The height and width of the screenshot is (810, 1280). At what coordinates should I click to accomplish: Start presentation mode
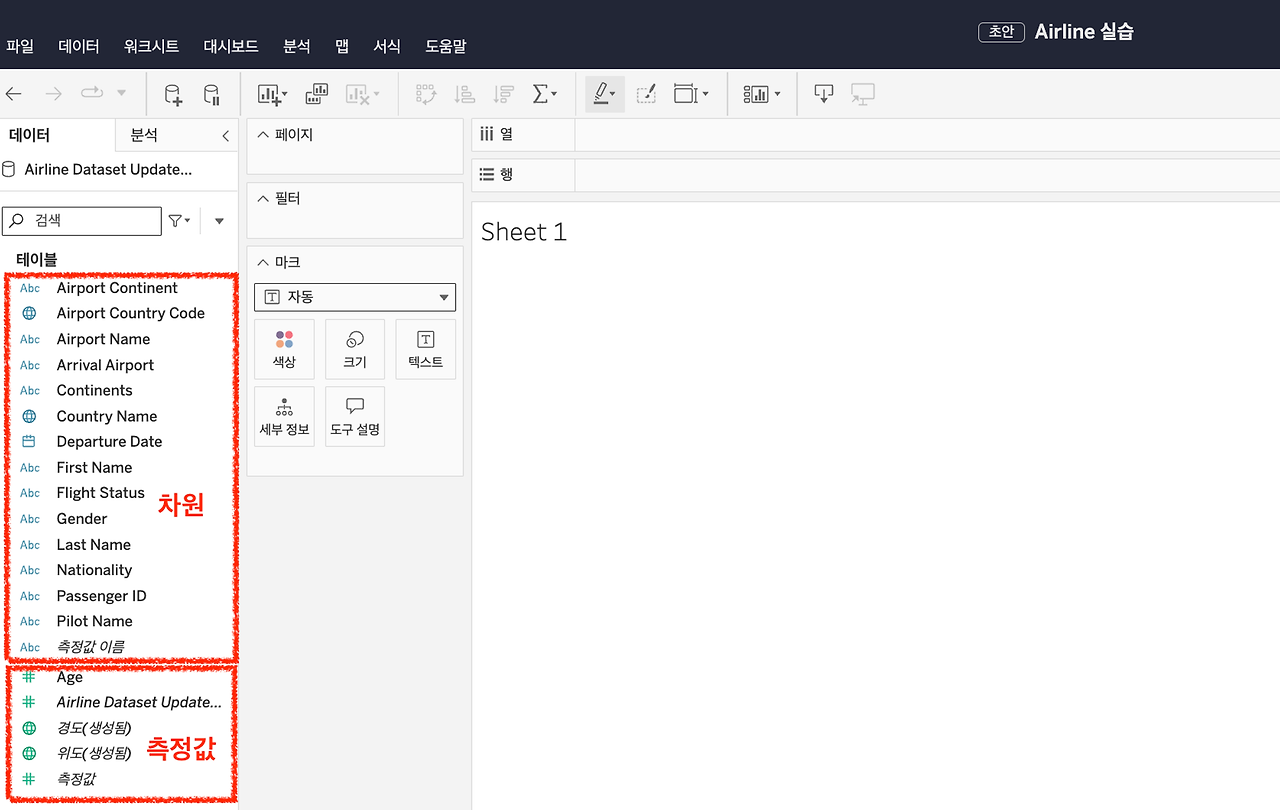click(863, 94)
